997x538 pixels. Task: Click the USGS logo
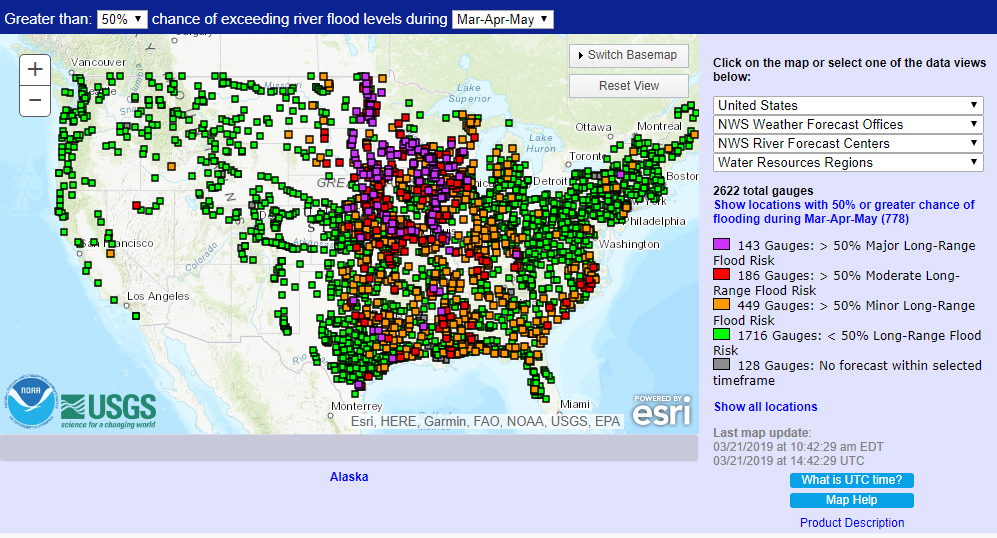coord(108,408)
